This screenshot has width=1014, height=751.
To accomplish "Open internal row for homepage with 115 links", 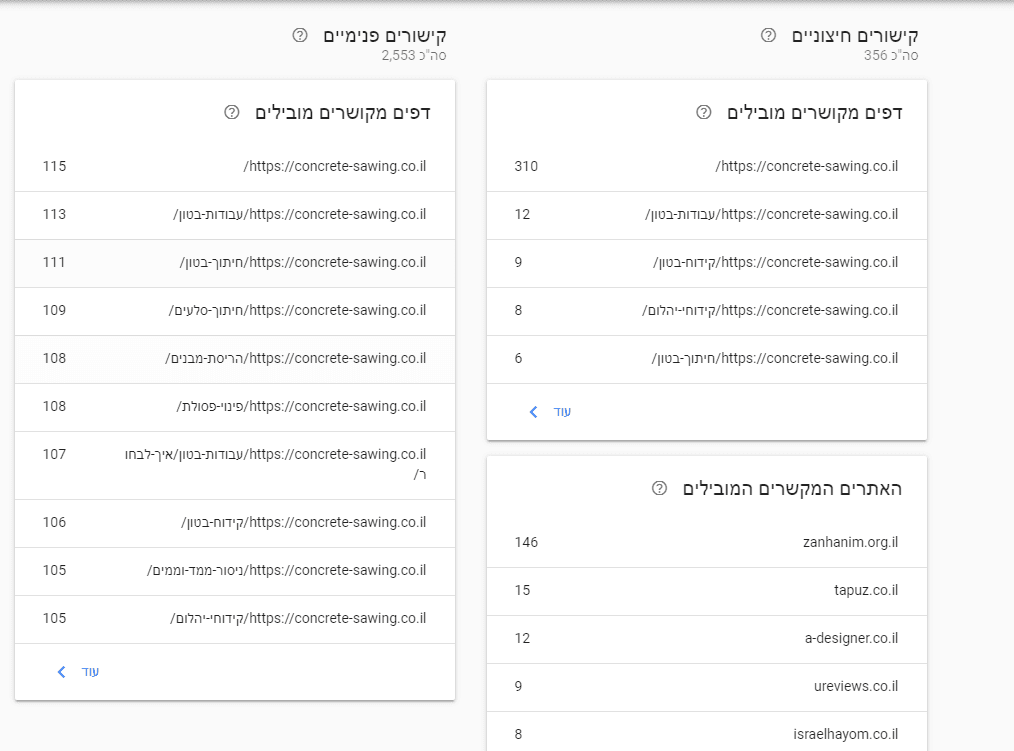I will [235, 167].
